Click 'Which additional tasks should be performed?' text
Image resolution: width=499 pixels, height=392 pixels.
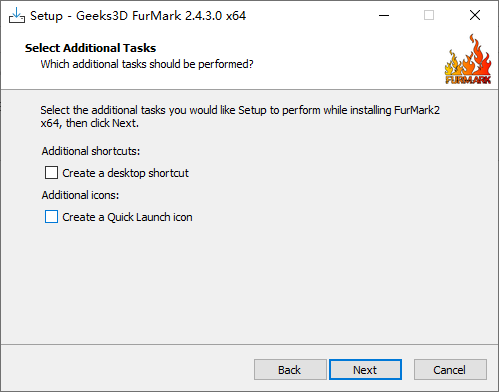click(147, 64)
